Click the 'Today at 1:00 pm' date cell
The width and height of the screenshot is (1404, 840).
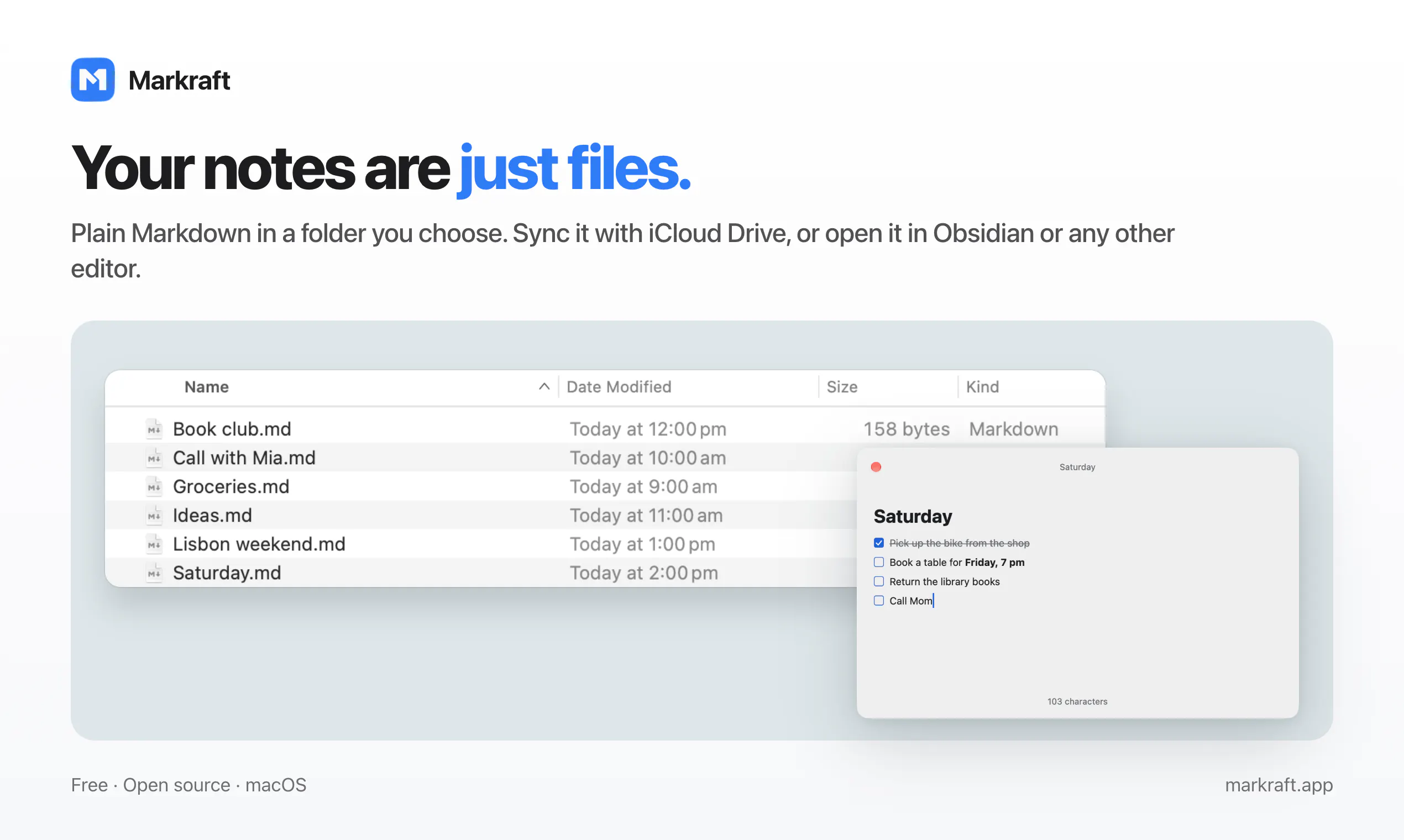(x=642, y=544)
